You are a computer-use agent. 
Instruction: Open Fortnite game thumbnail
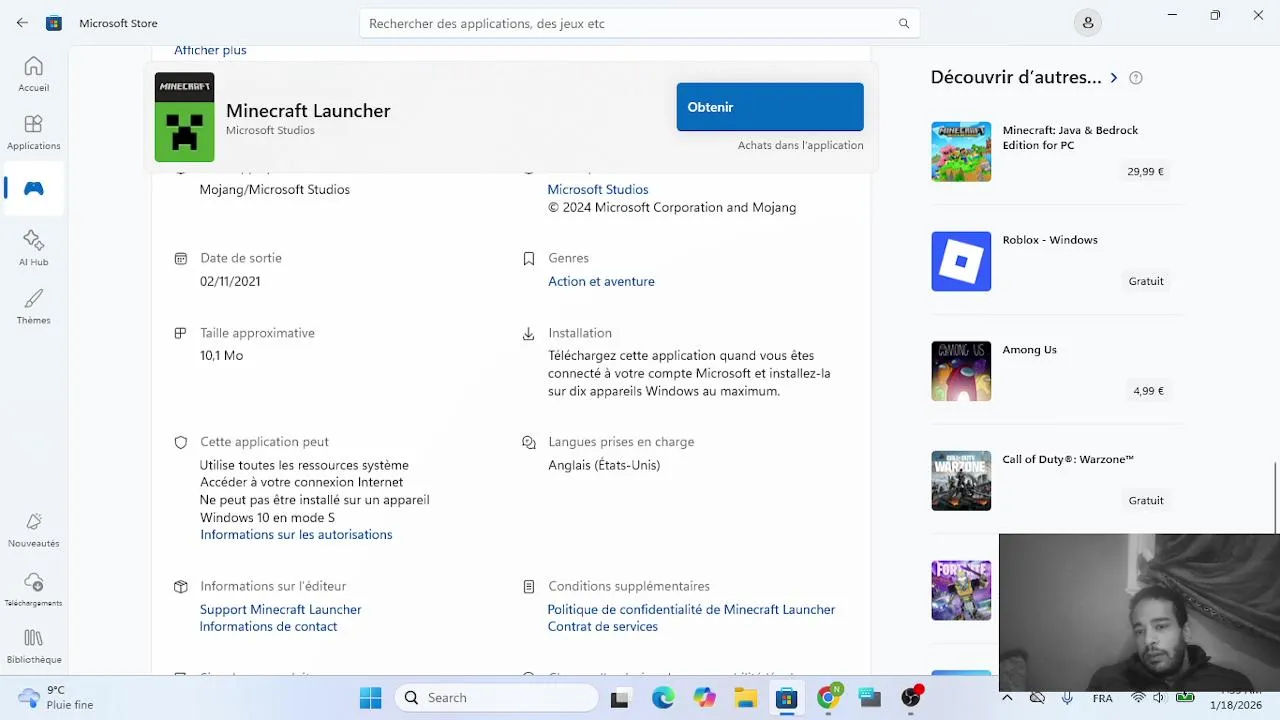[961, 590]
